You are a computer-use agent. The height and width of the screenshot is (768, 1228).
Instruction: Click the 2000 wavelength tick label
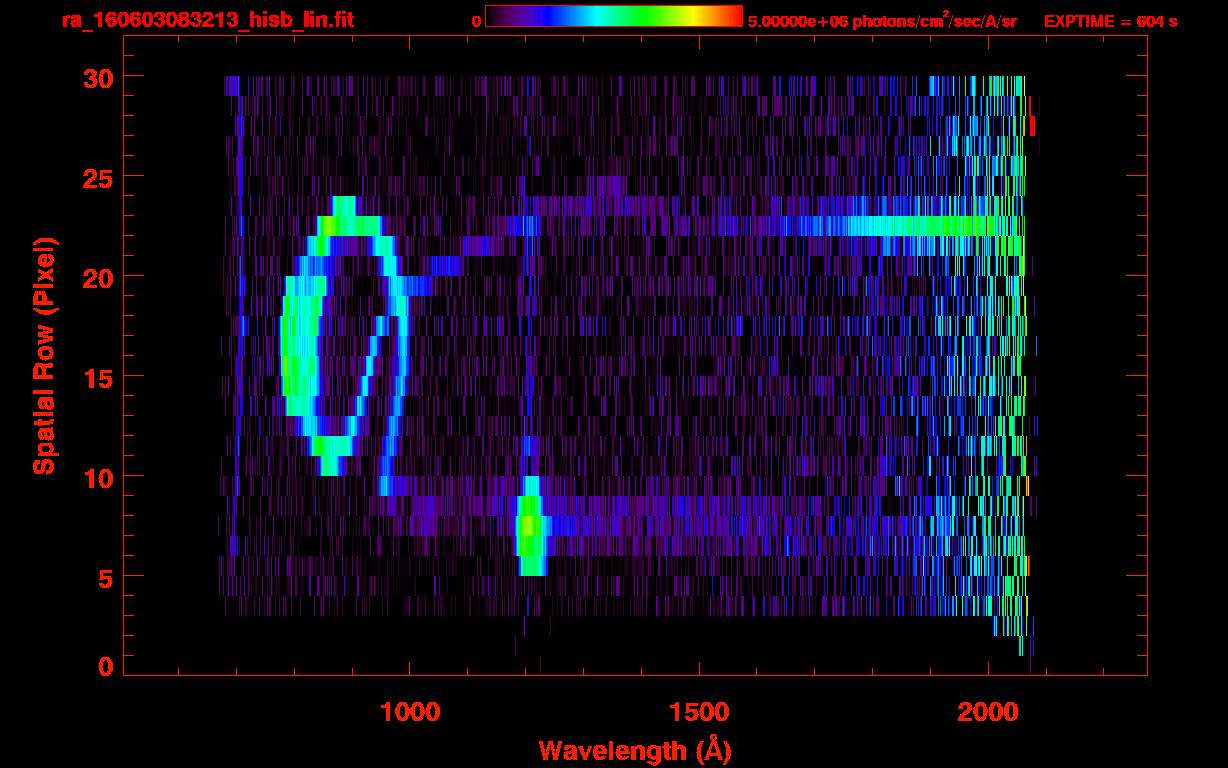tap(988, 712)
